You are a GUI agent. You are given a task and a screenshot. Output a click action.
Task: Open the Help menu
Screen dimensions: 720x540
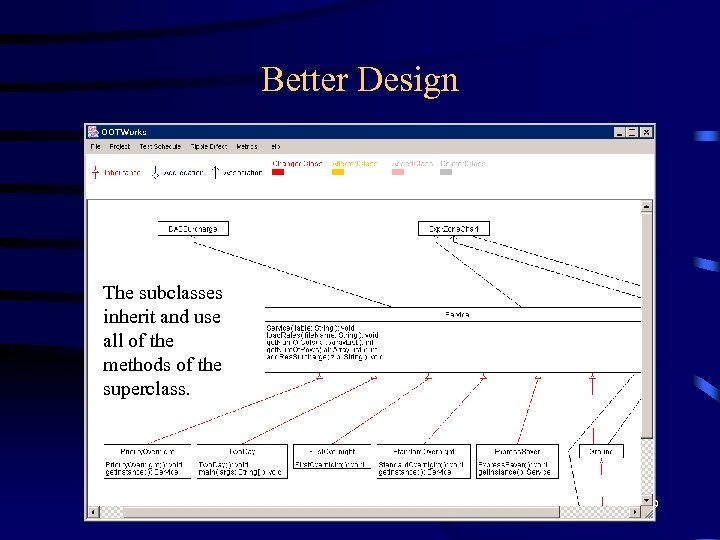click(276, 146)
